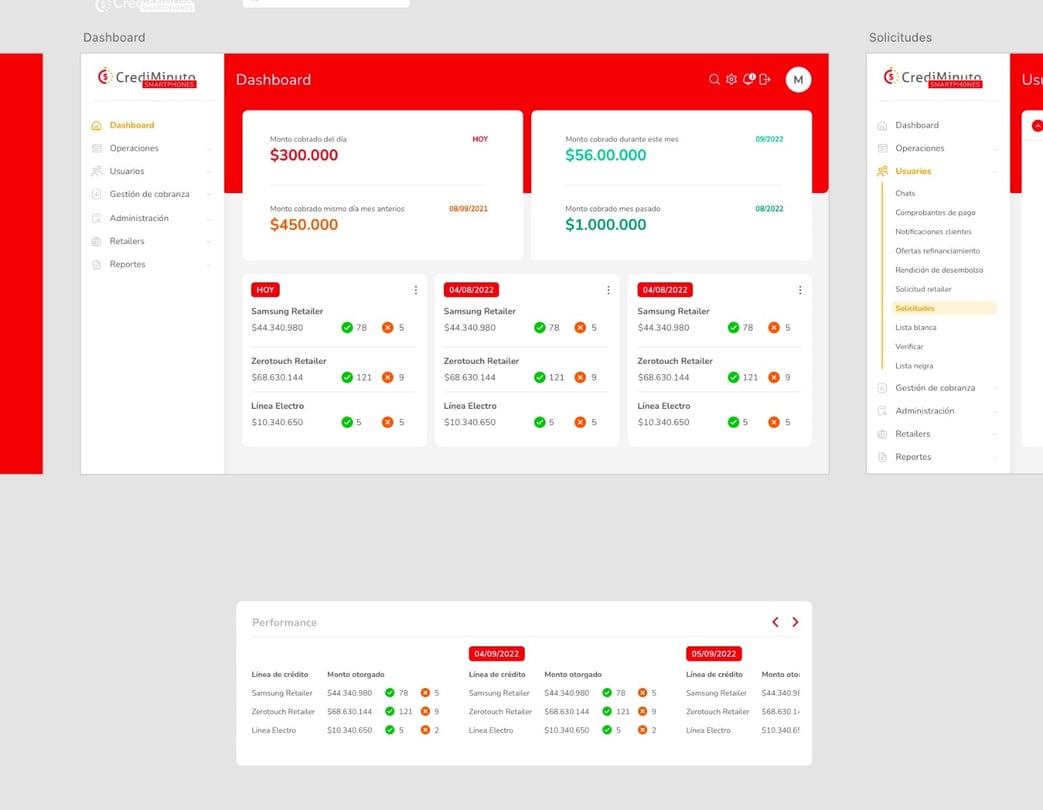Click 04/09/2022 date badge in Performance
1043x810 pixels.
(x=496, y=654)
